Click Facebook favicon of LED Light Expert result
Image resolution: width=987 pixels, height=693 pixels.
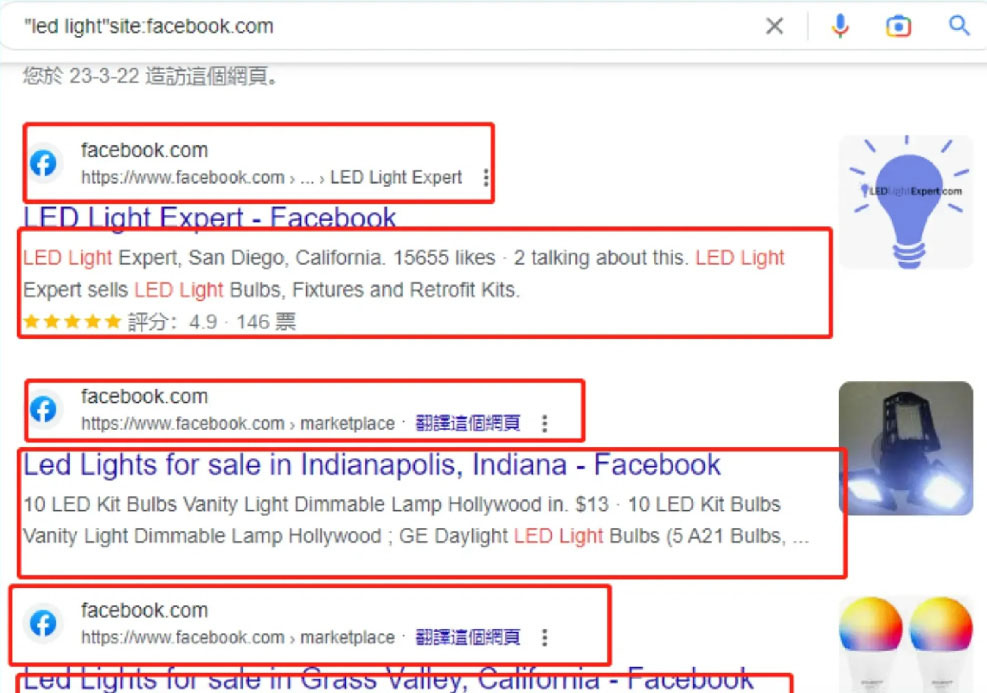[x=43, y=163]
